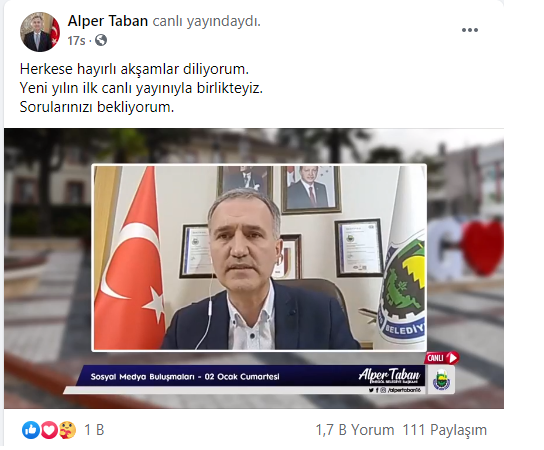Screen dimensions: 544x450
Task: Click the Alper Taban signature in the banner
Action: pyautogui.click(x=389, y=375)
